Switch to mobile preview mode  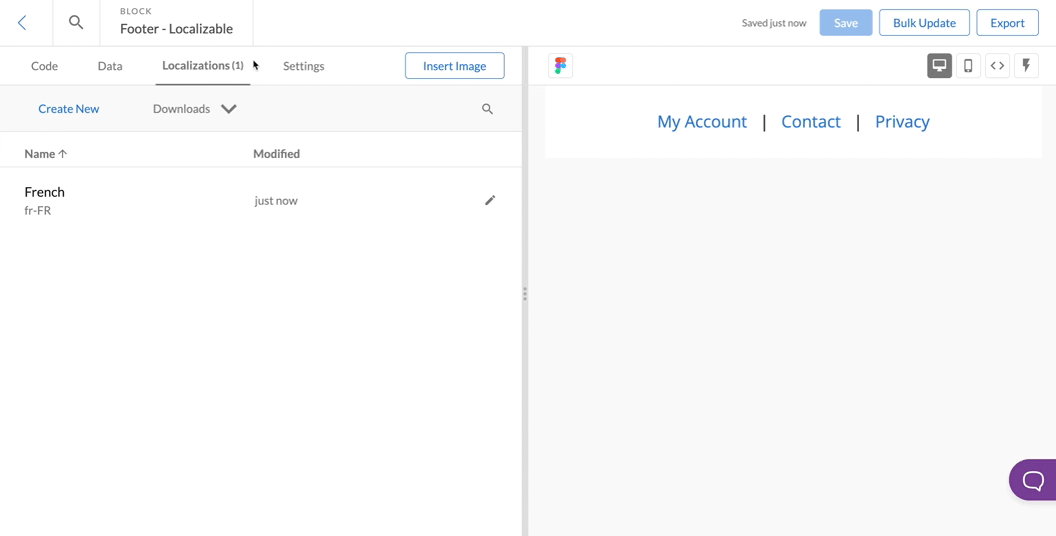pos(968,65)
